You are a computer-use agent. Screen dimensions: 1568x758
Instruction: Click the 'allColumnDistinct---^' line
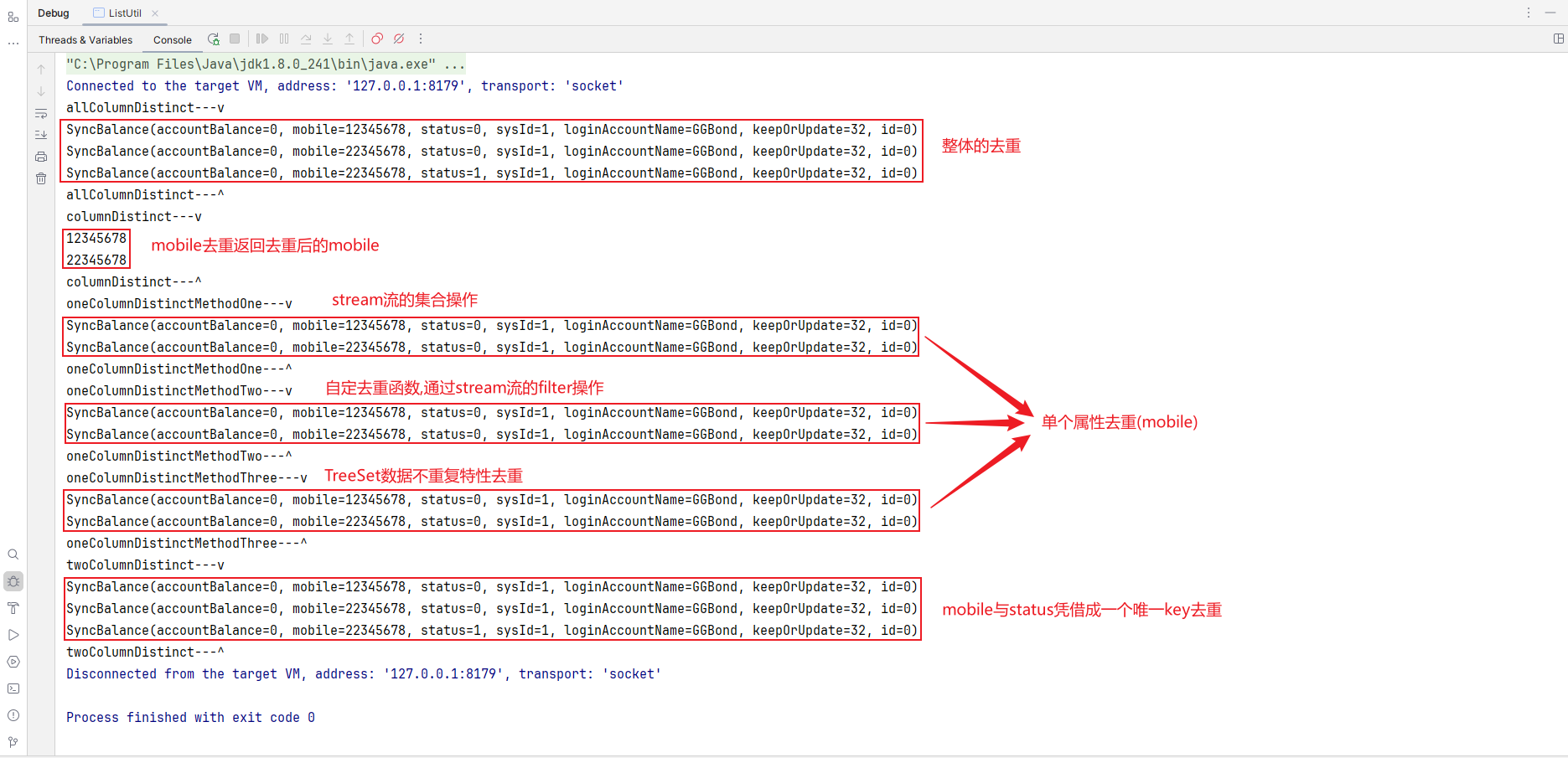(146, 195)
